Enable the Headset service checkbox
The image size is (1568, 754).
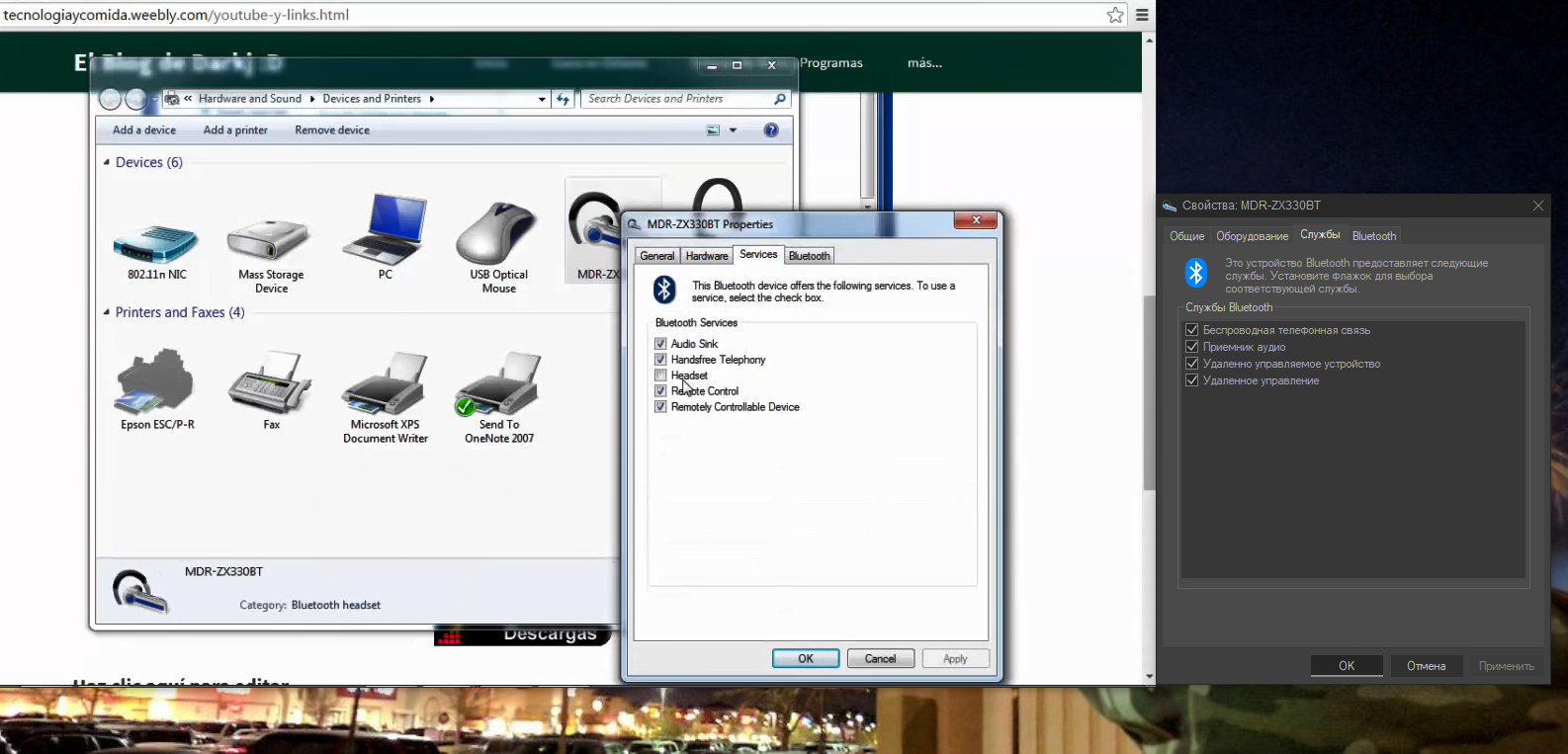coord(660,376)
